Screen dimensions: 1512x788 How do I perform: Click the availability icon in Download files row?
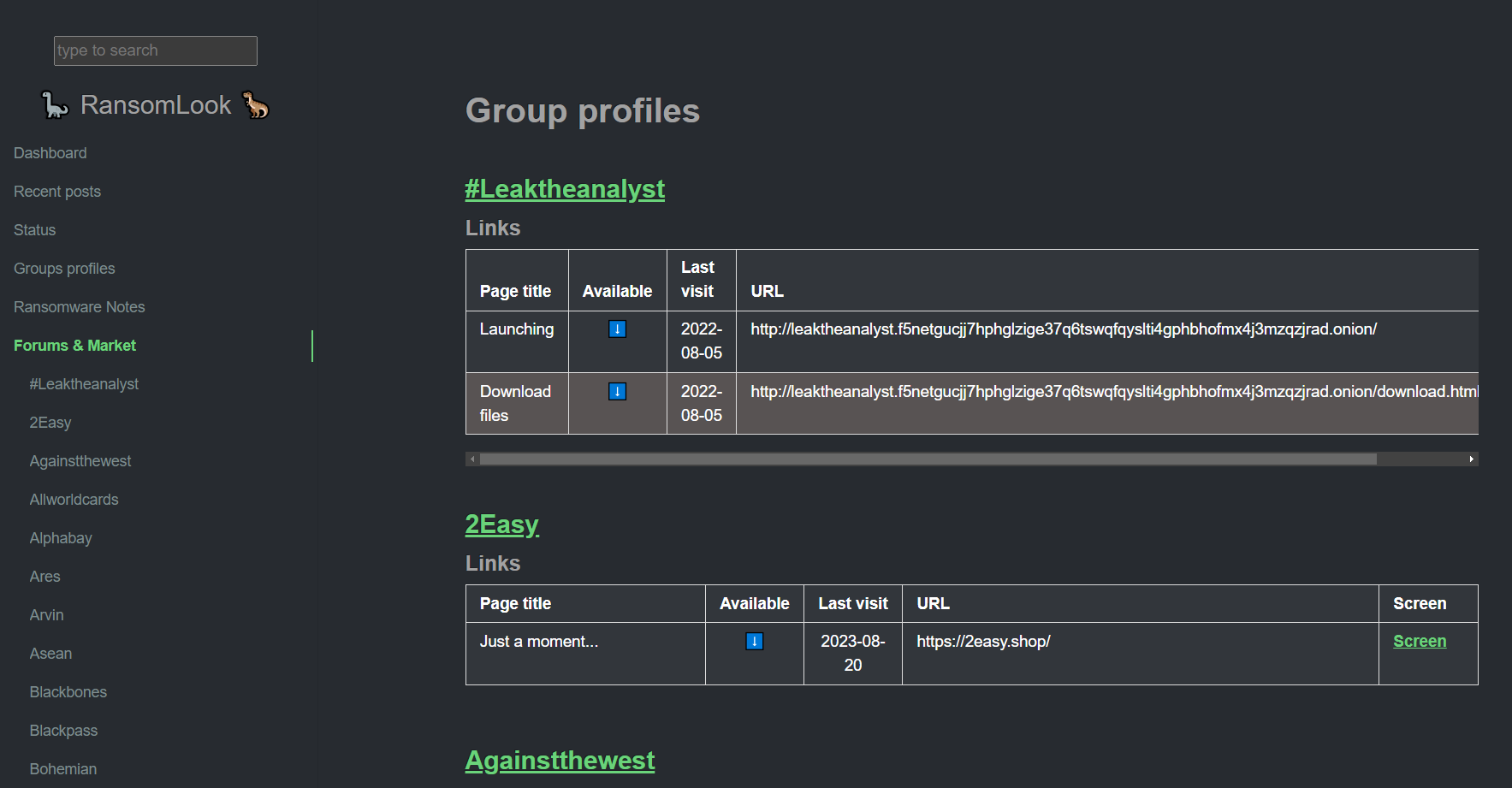point(617,392)
